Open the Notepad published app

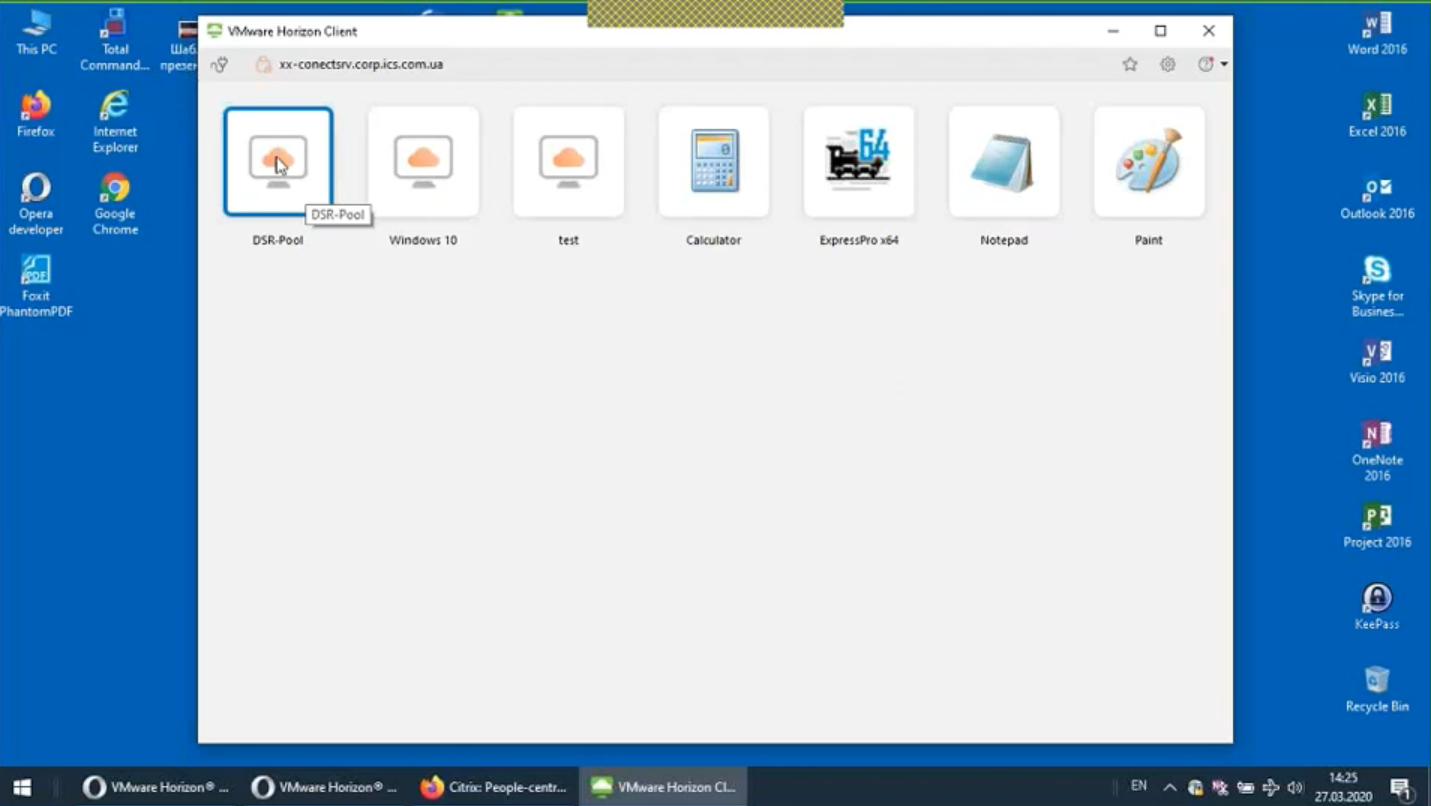click(1004, 161)
